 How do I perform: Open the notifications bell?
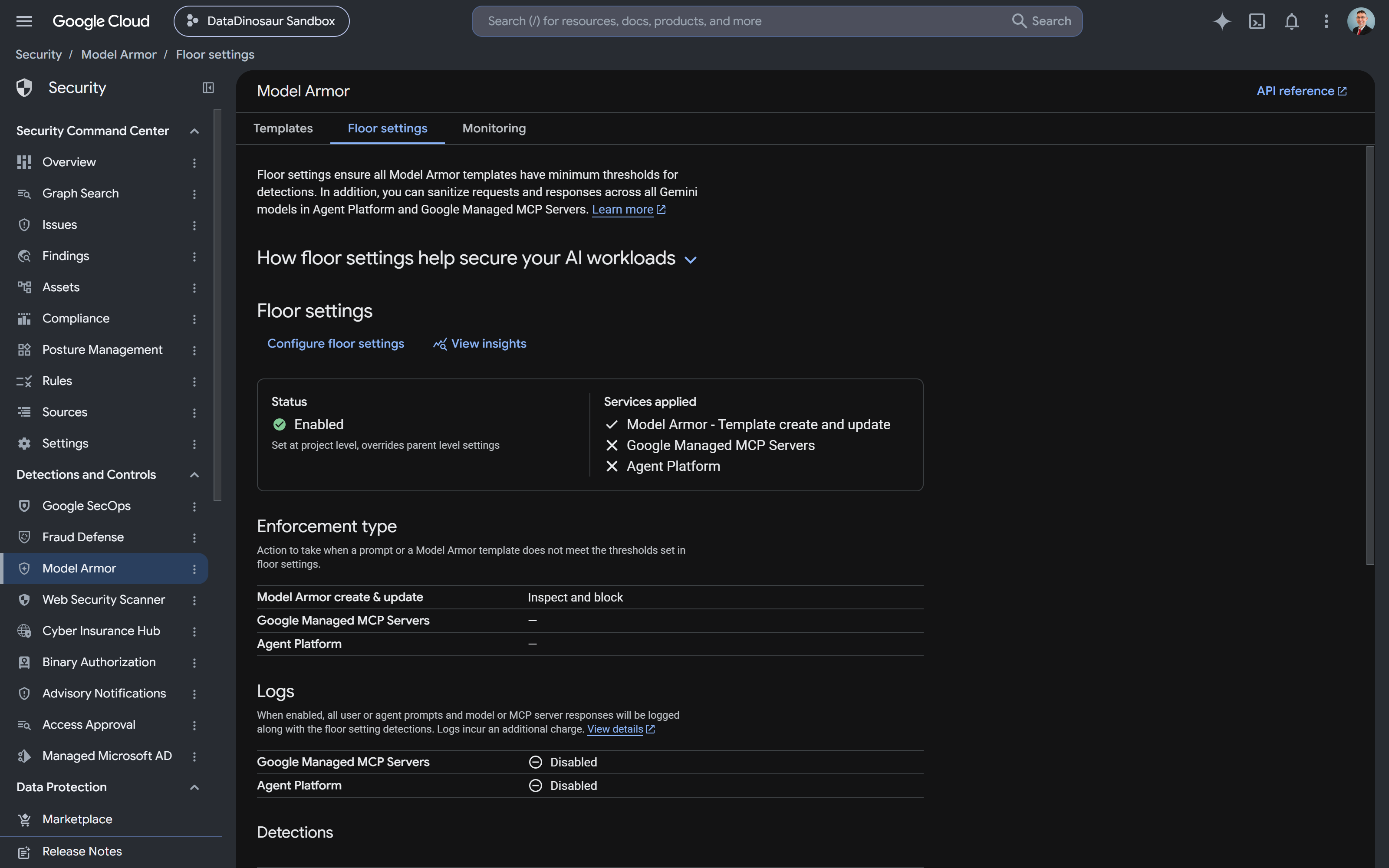pyautogui.click(x=1291, y=21)
